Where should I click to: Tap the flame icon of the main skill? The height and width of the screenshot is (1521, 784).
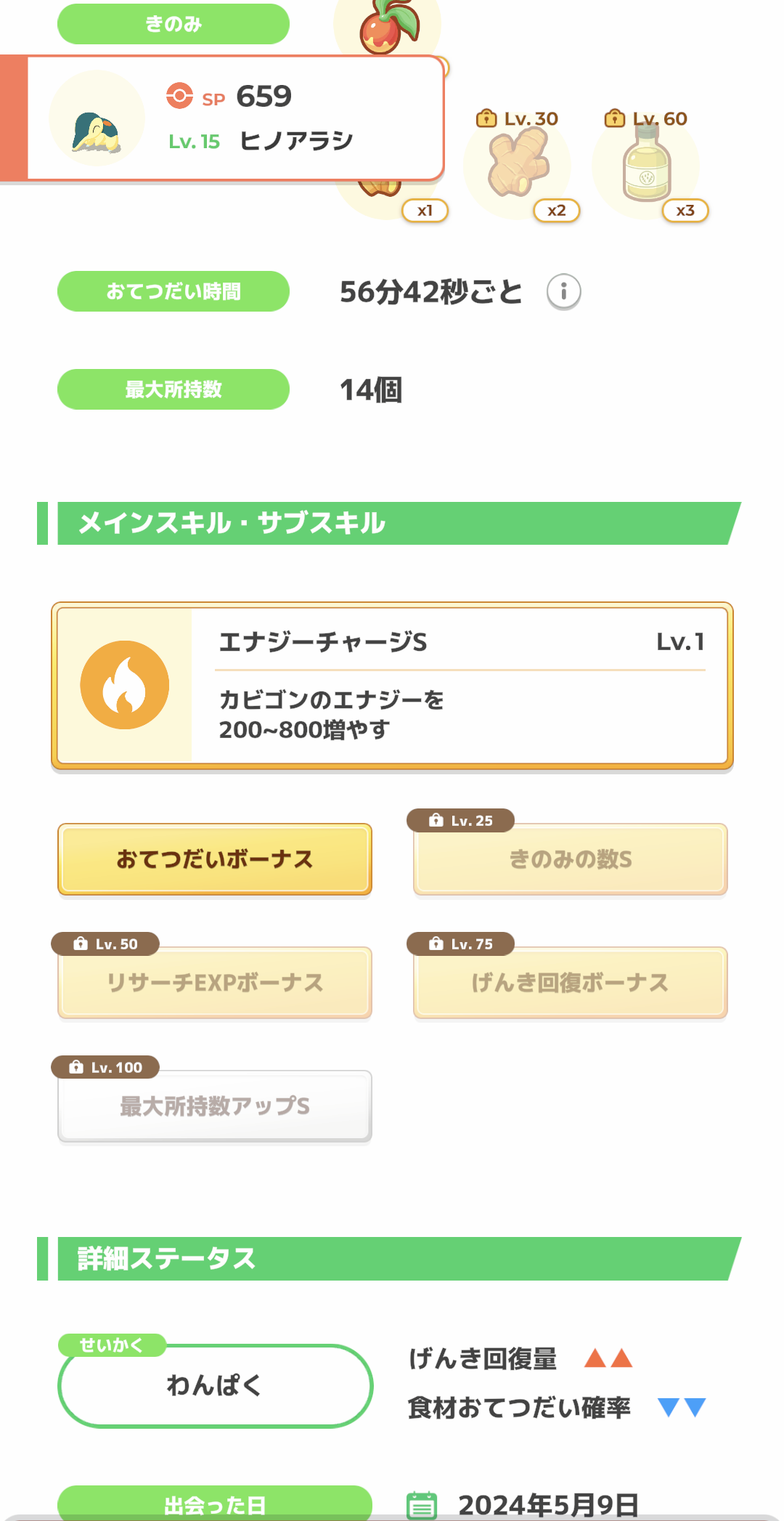tap(125, 685)
